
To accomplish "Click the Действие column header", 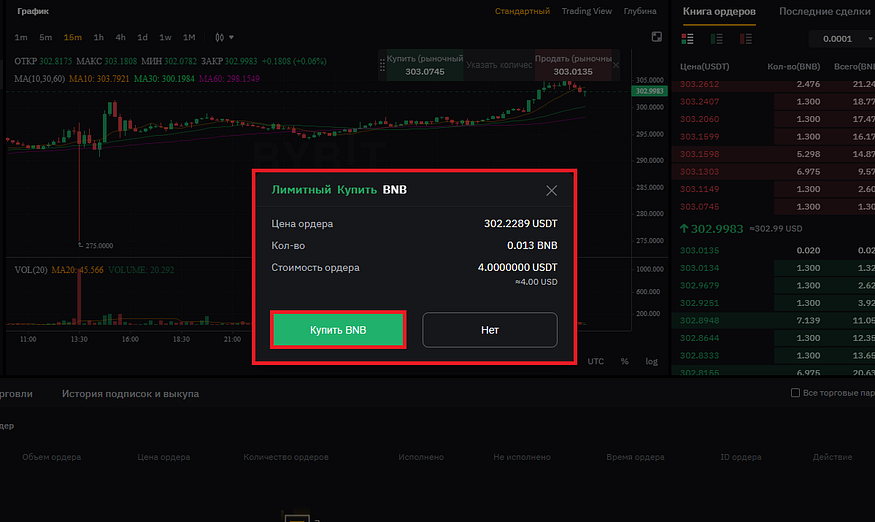I will coord(832,457).
